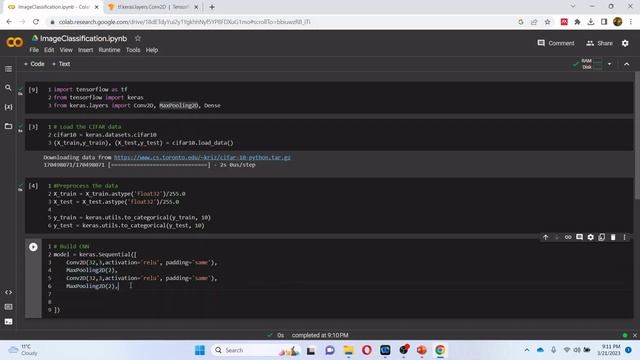
Task: Open a new browser tab
Action: pos(212,7)
